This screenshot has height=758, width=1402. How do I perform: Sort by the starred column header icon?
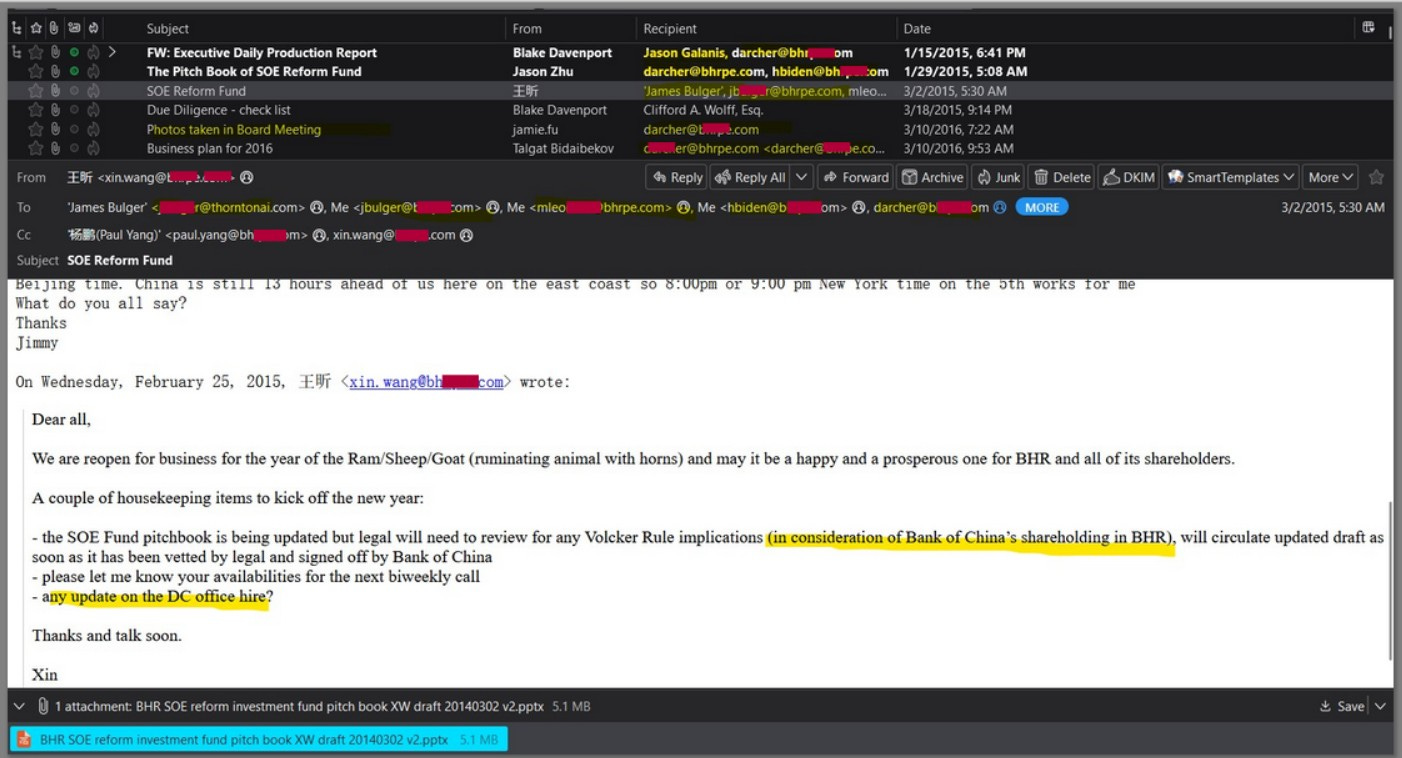[x=35, y=28]
